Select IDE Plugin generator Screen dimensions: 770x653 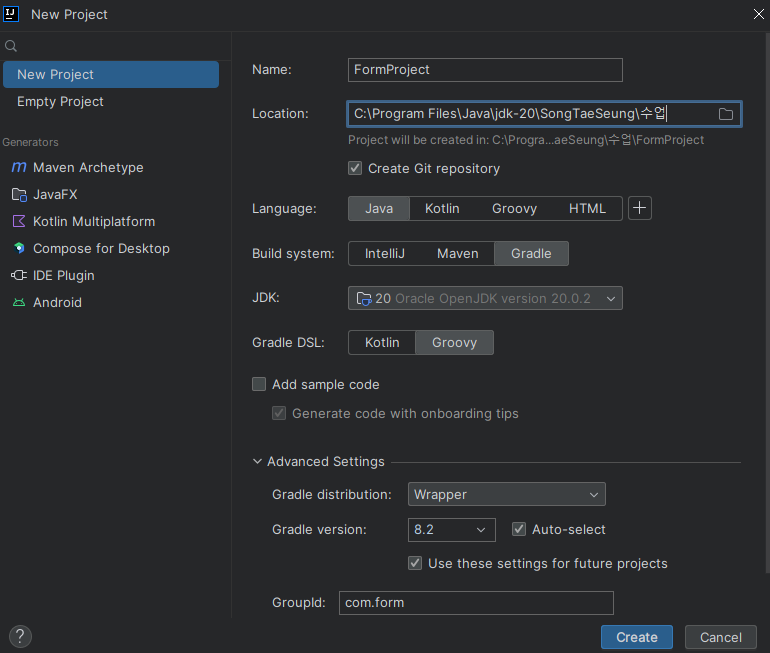coord(111,275)
